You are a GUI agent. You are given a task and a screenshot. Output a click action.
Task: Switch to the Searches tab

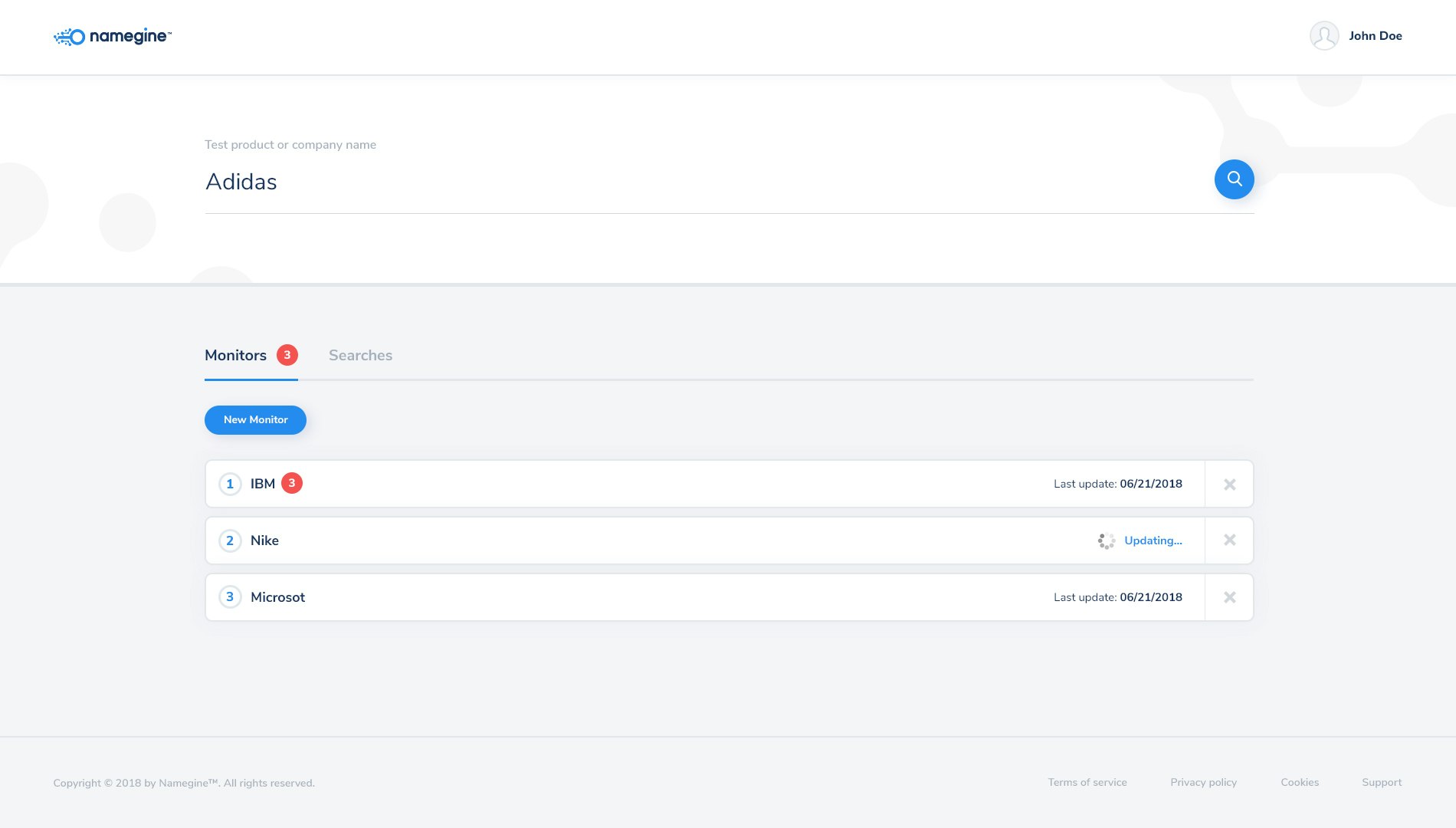(360, 355)
